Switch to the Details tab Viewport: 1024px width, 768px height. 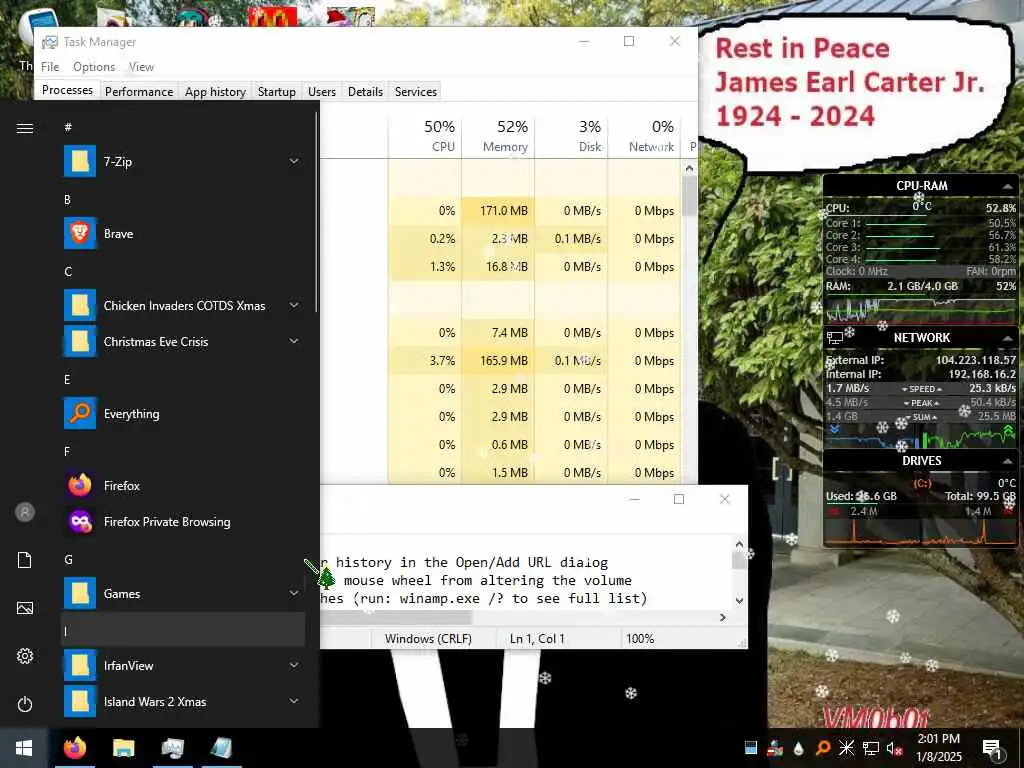point(365,91)
